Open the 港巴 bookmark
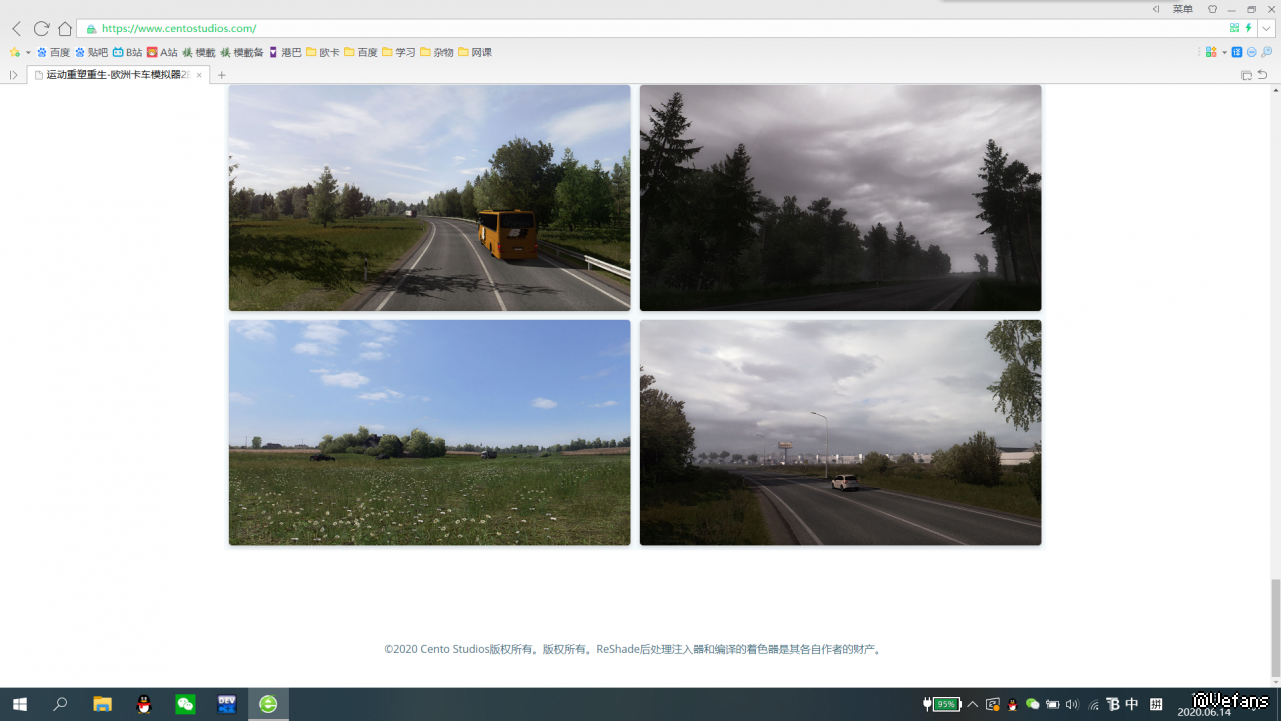Screen dimensions: 1281x721 coord(285,52)
